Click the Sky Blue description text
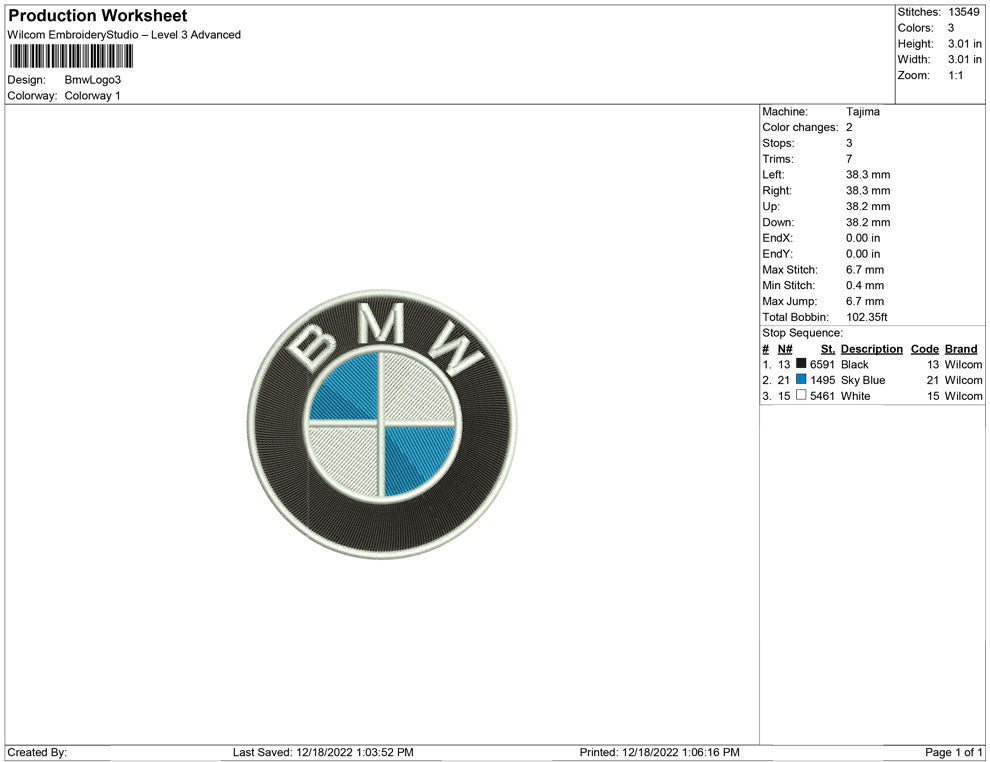This screenshot has height=762, width=990. tap(862, 380)
